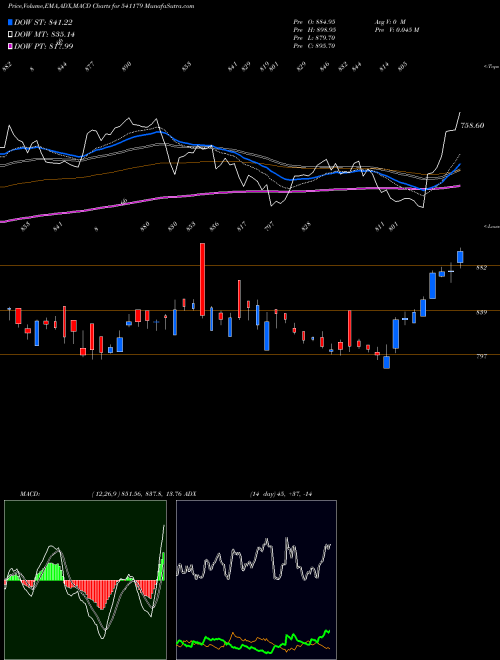
Task: Click the Pre L low price value
Action: [x=314, y=38]
